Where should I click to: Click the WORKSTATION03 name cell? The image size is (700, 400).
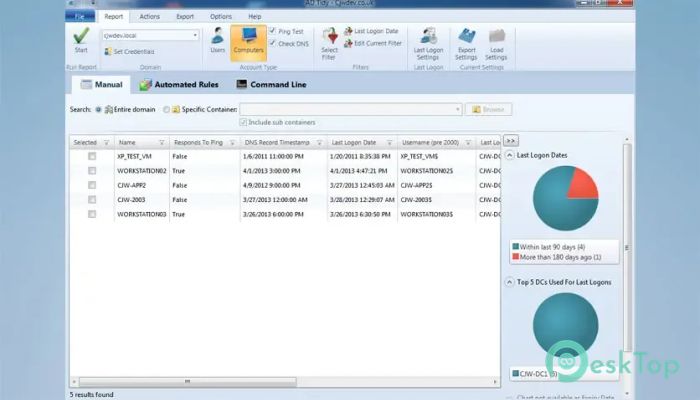142,214
